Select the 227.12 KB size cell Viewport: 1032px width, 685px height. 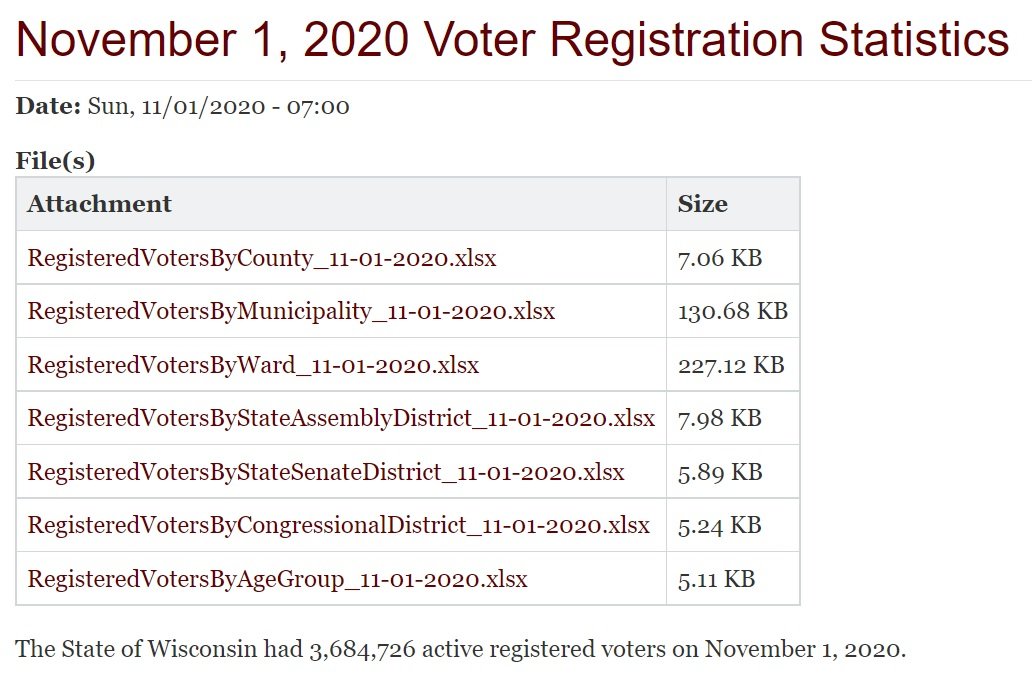click(x=730, y=365)
